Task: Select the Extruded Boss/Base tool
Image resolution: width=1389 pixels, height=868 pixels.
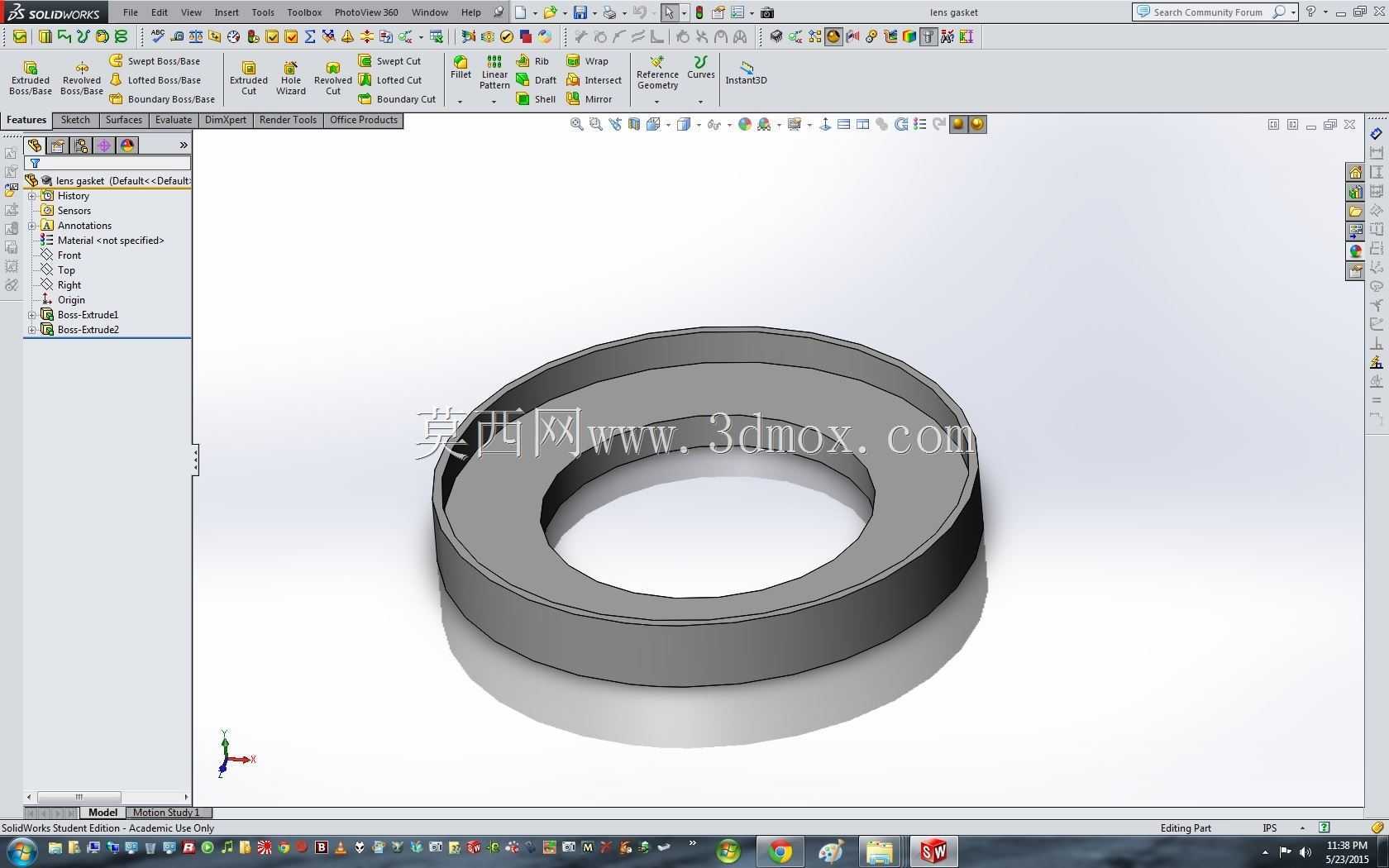Action: tap(31, 79)
